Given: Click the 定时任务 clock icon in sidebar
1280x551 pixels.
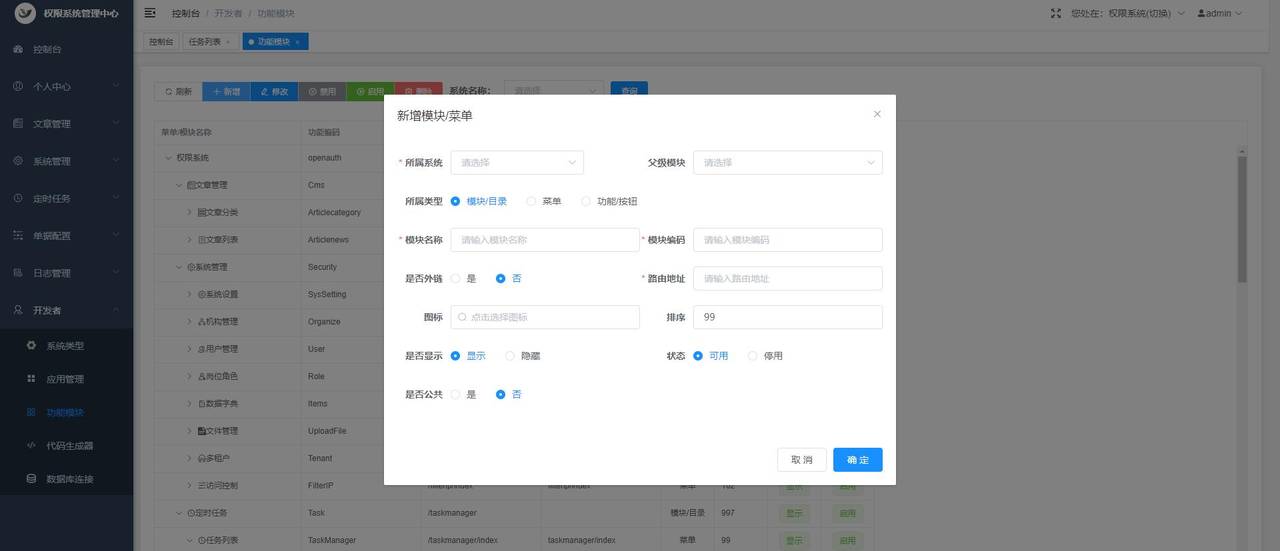Looking at the screenshot, I should (18, 198).
